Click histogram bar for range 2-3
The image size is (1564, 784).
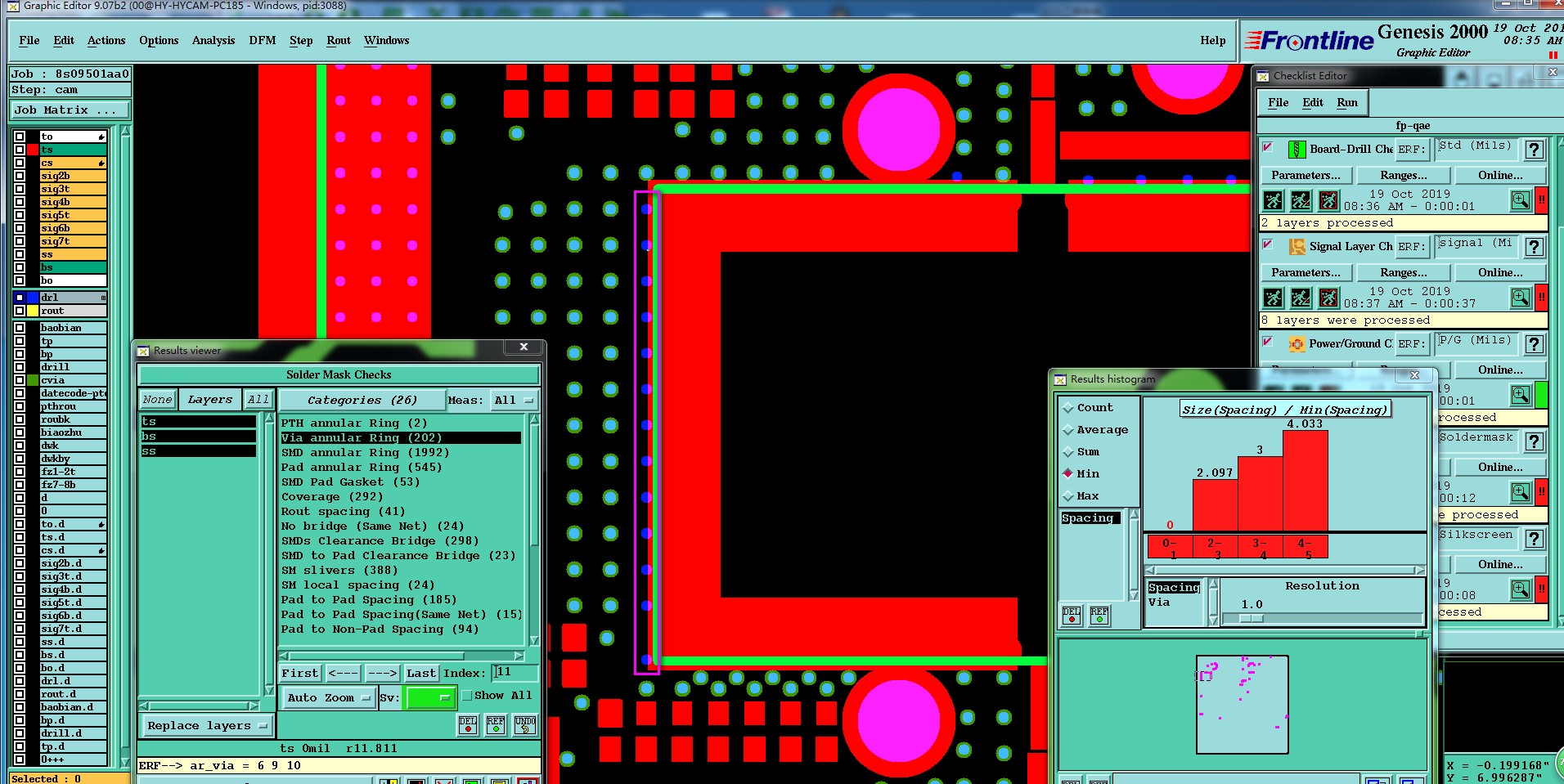(1215, 505)
